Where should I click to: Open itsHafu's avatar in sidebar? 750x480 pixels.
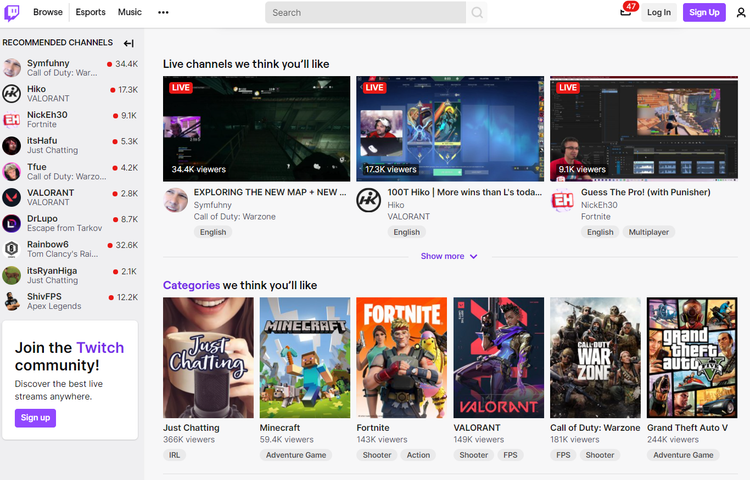pos(12,145)
